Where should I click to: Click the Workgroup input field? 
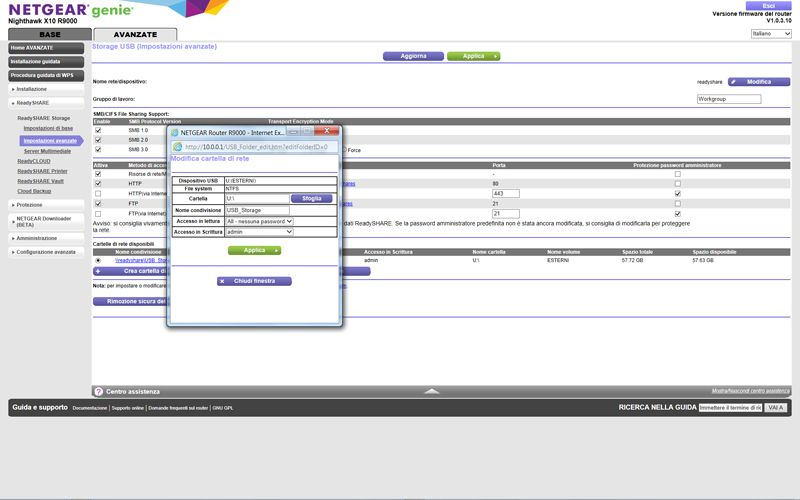pyautogui.click(x=729, y=99)
